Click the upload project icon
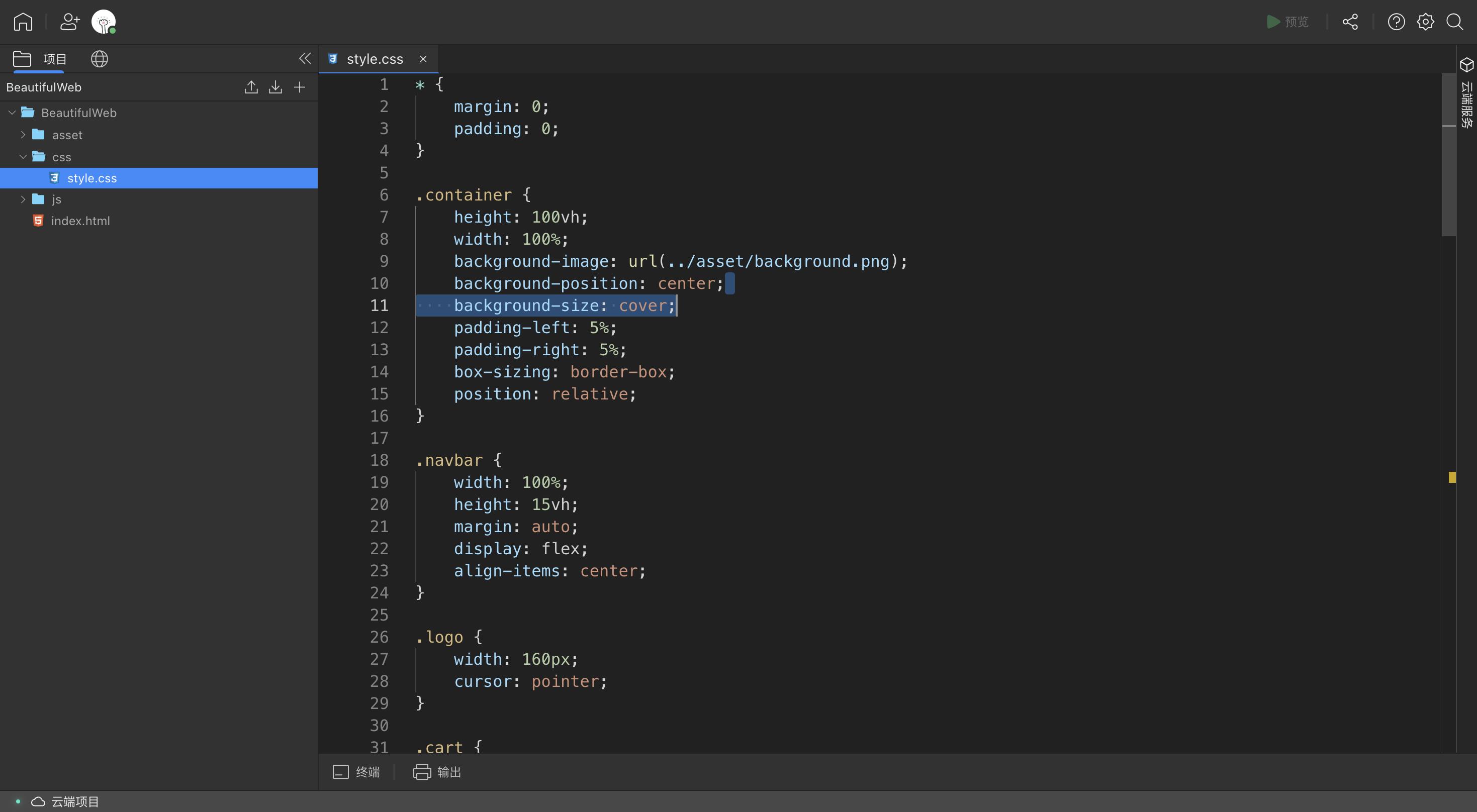Viewport: 1477px width, 812px height. click(251, 87)
